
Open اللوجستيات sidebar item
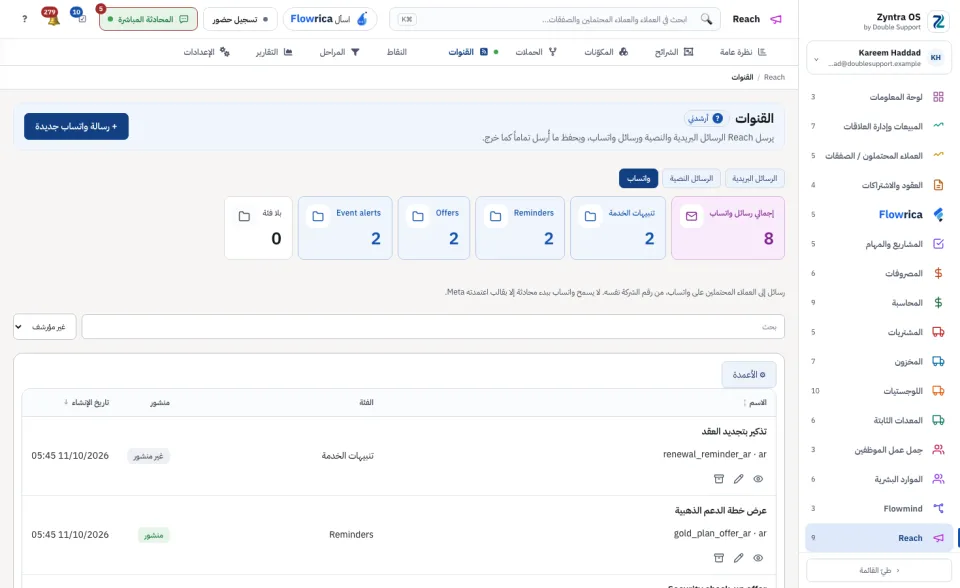coord(879,391)
